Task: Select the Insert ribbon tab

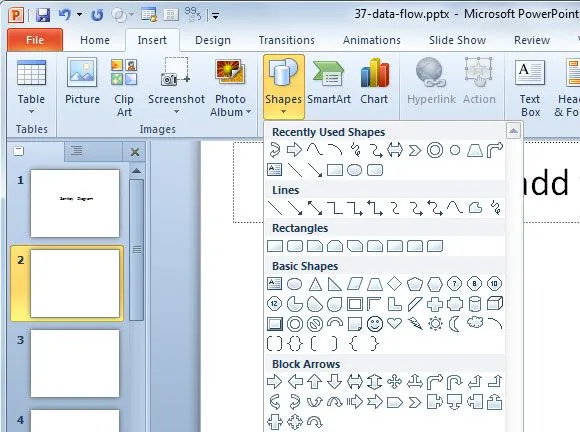Action: 152,40
